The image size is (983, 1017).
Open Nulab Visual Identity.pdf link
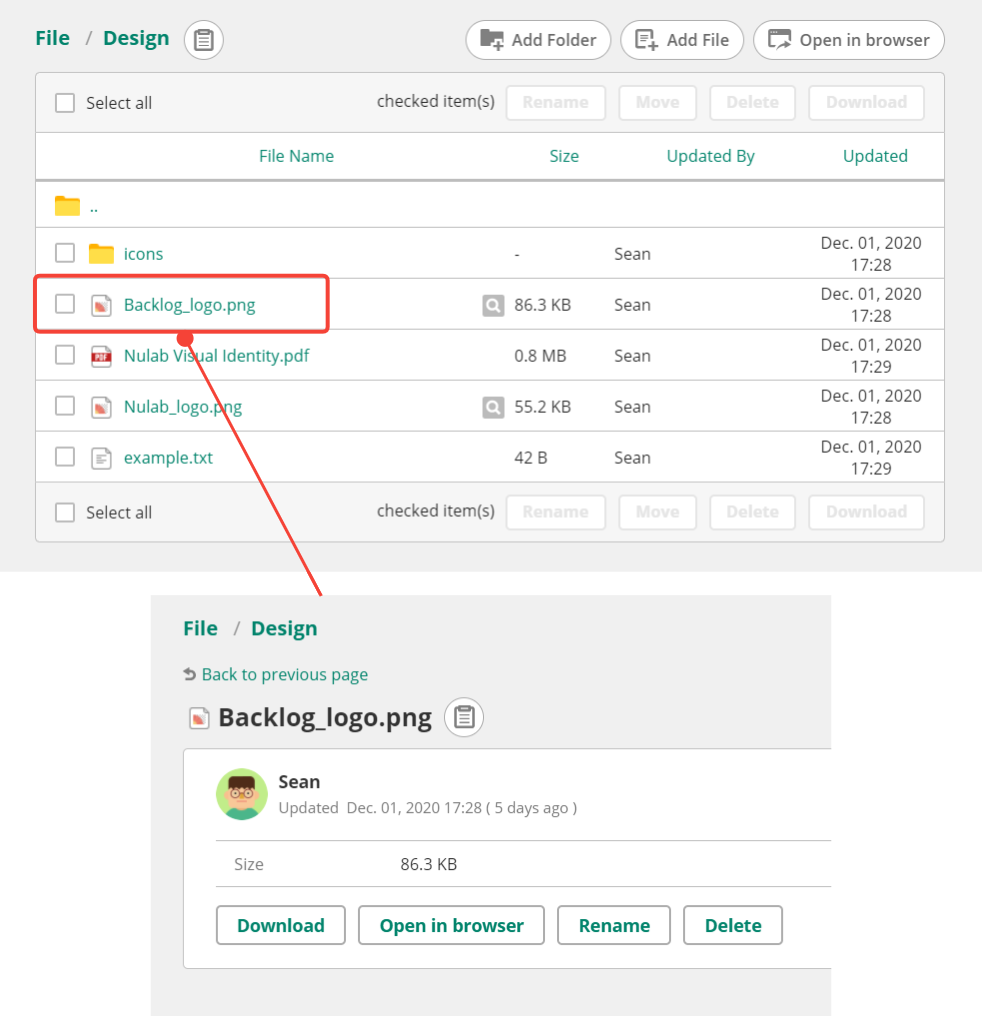[217, 356]
